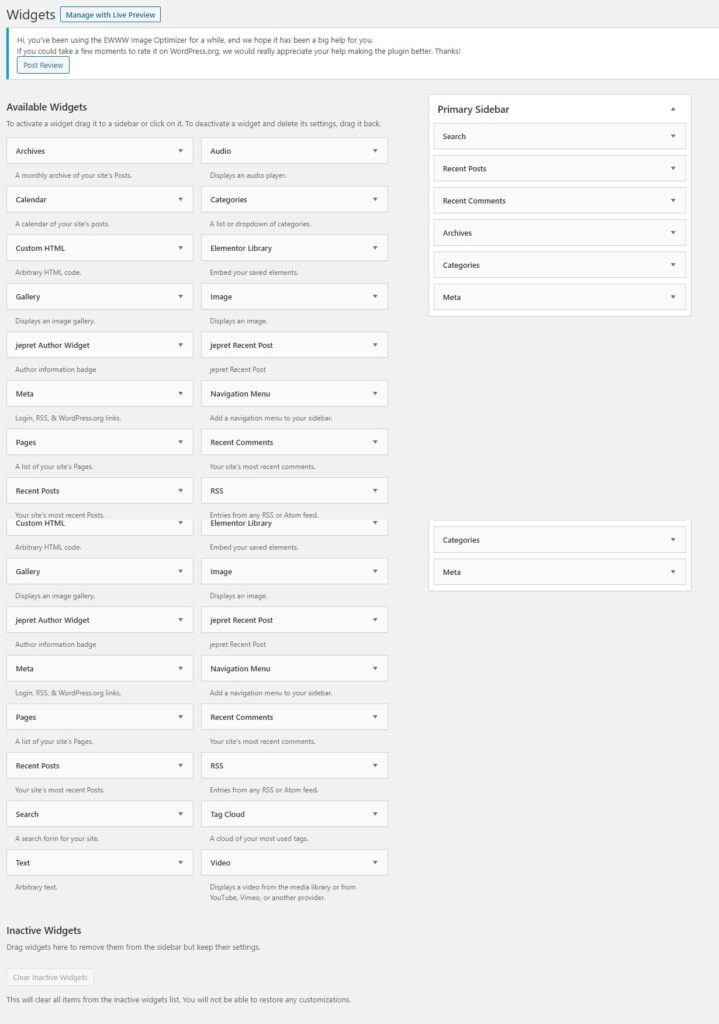
Task: Click the Video widget's arrow icon
Action: click(375, 863)
